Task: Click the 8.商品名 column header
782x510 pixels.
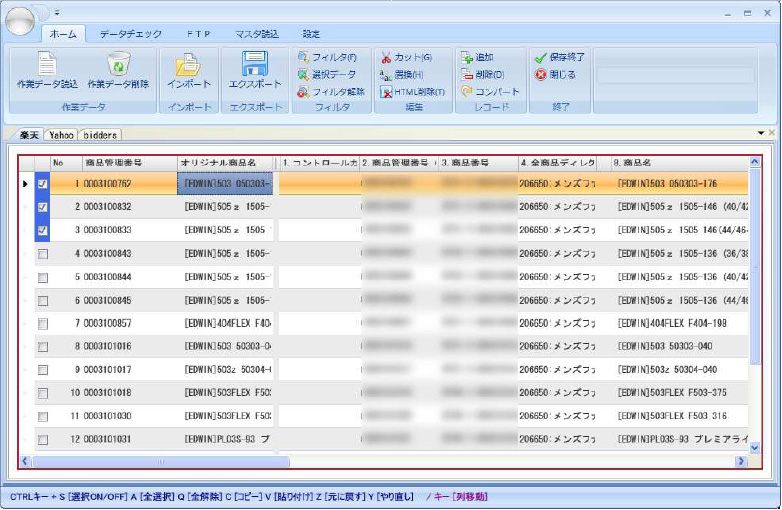Action: pyautogui.click(x=679, y=163)
